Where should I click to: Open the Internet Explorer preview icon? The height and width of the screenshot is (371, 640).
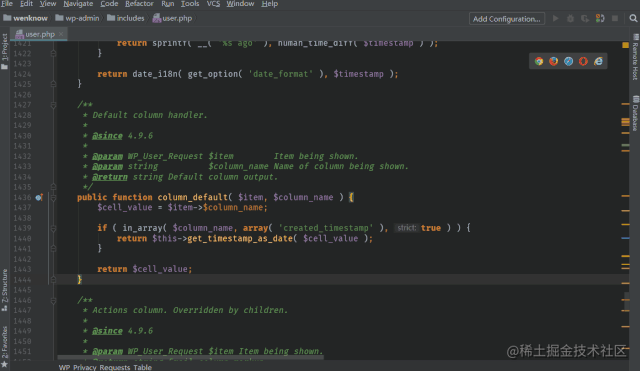tap(598, 61)
